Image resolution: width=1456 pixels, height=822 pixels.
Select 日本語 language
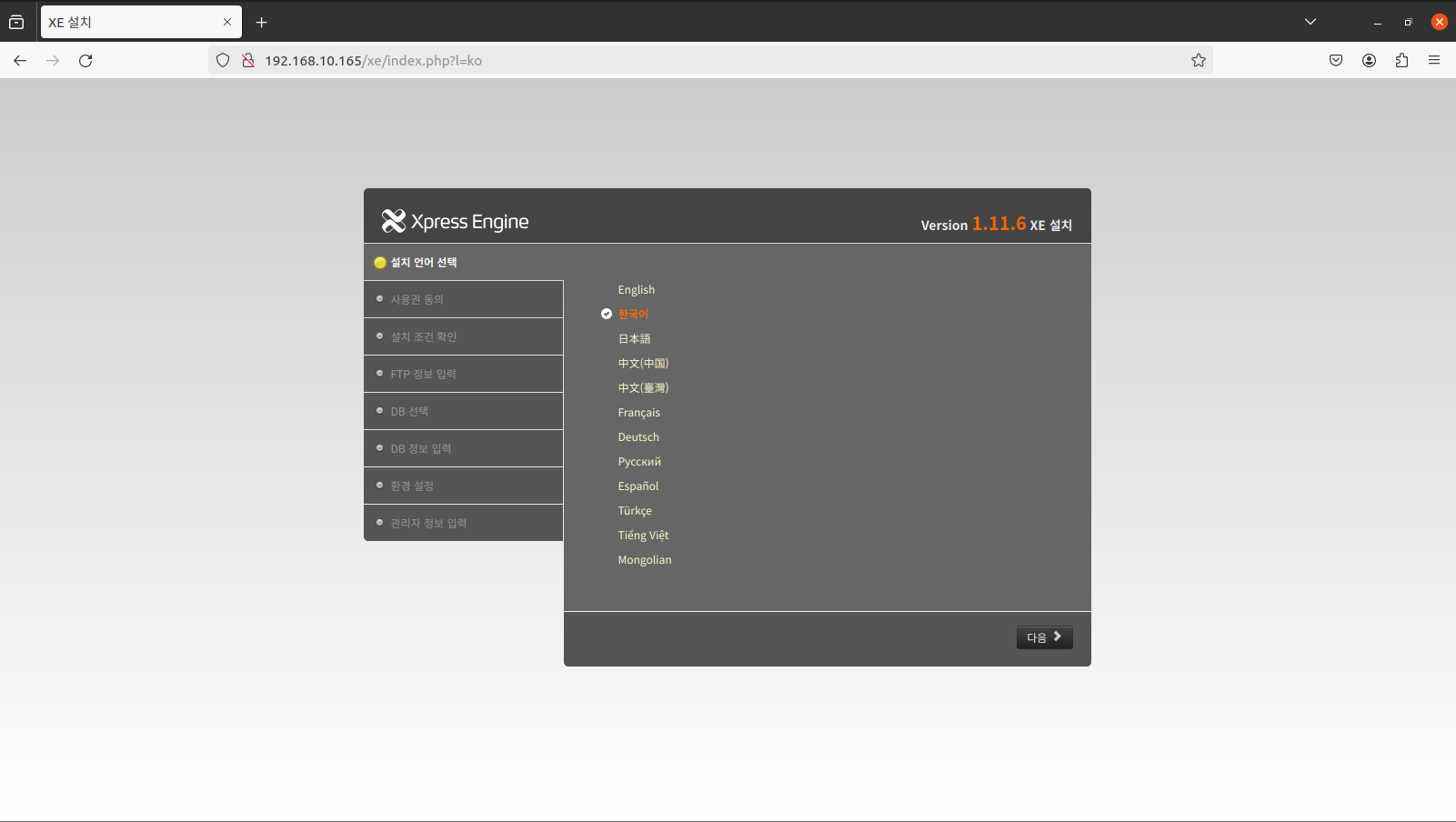coord(635,339)
